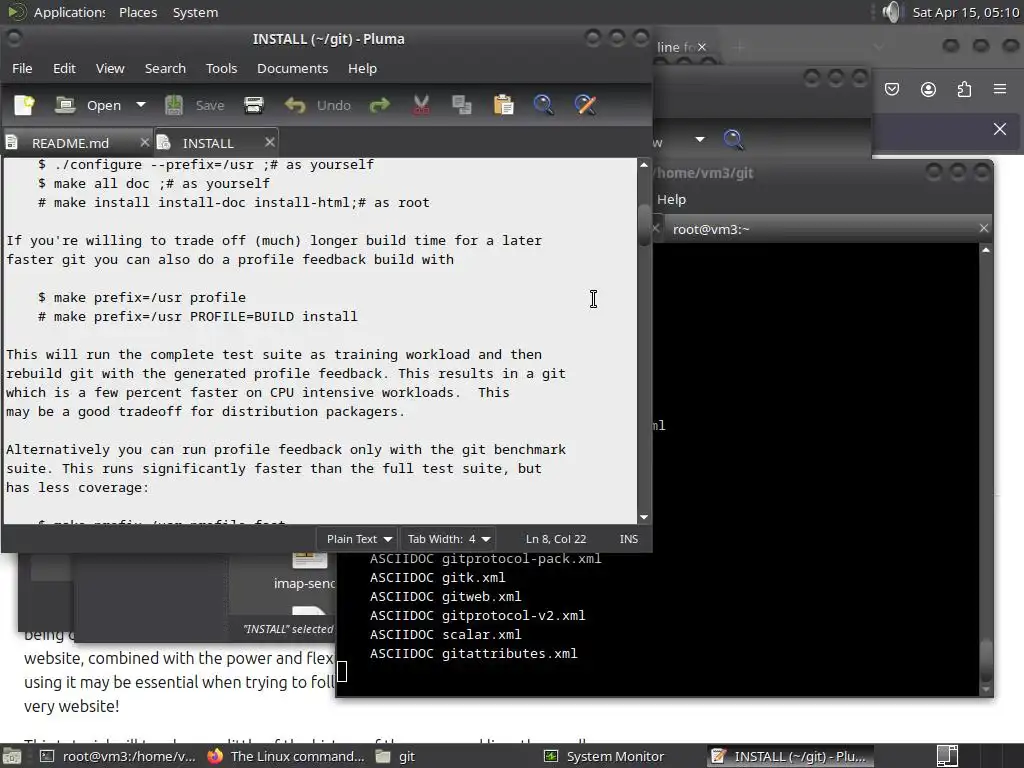Screen dimensions: 1024x768
Task: Open the Documents menu
Action: click(x=293, y=69)
